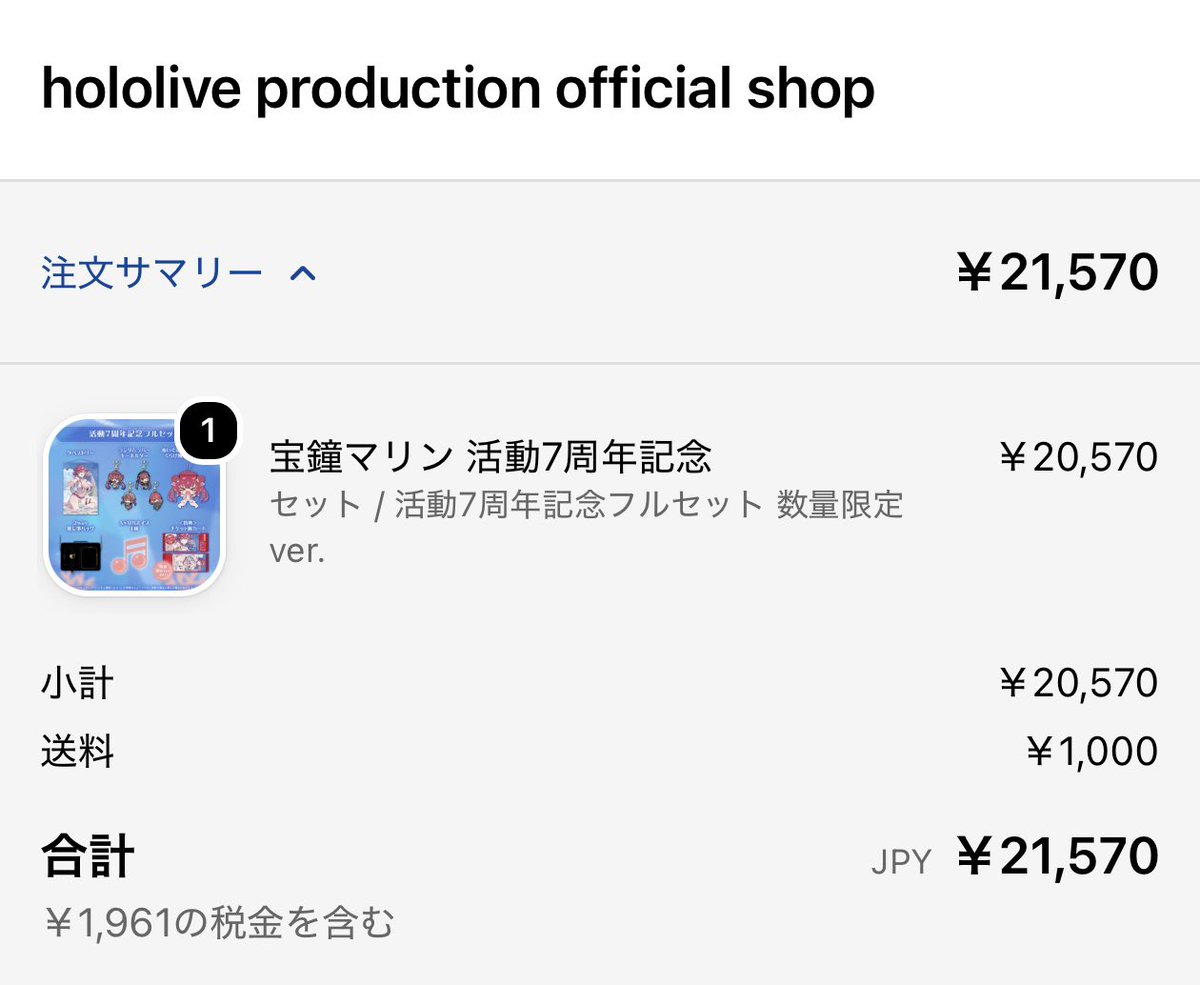1200x985 pixels.
Task: Click the 送料 shipping label
Action: coord(78,751)
